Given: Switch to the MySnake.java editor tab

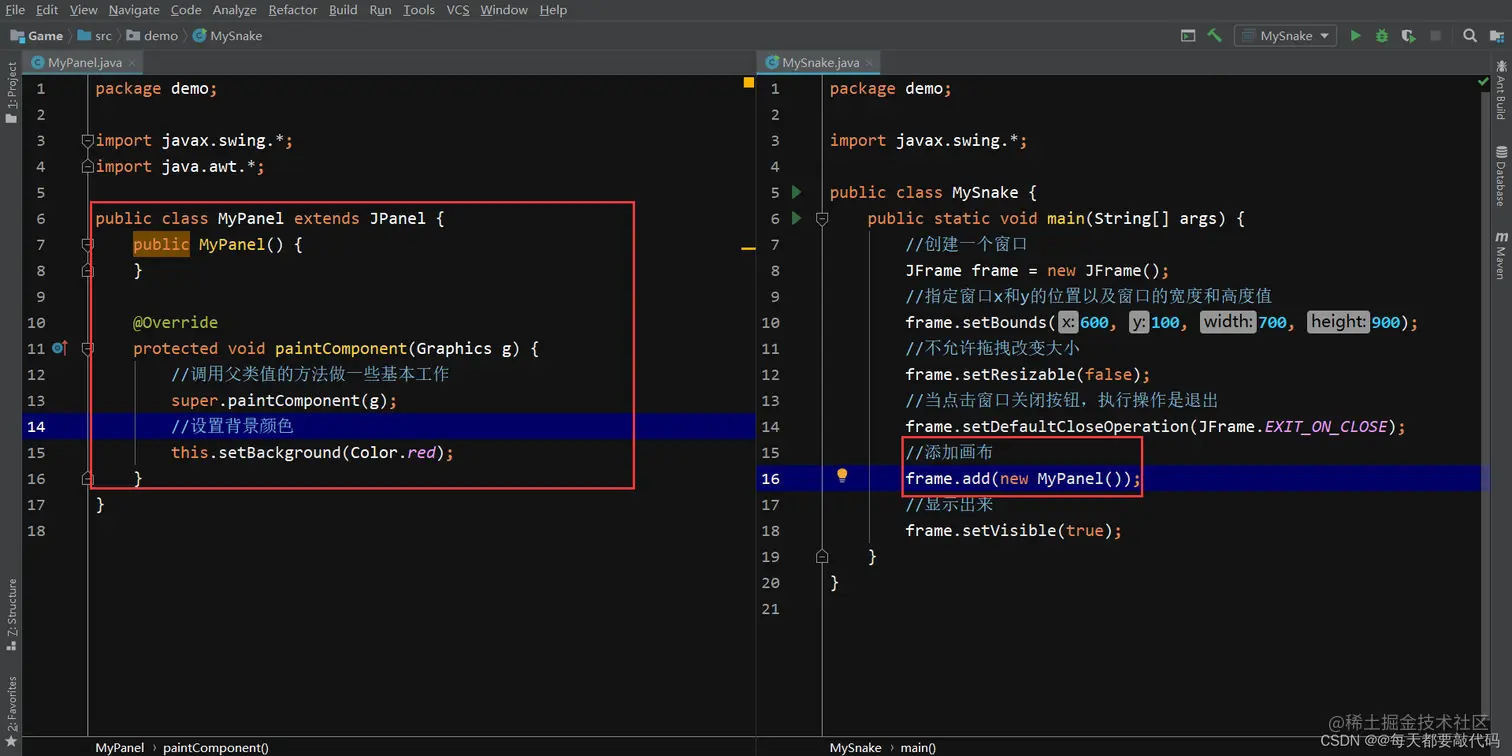Looking at the screenshot, I should pos(820,62).
